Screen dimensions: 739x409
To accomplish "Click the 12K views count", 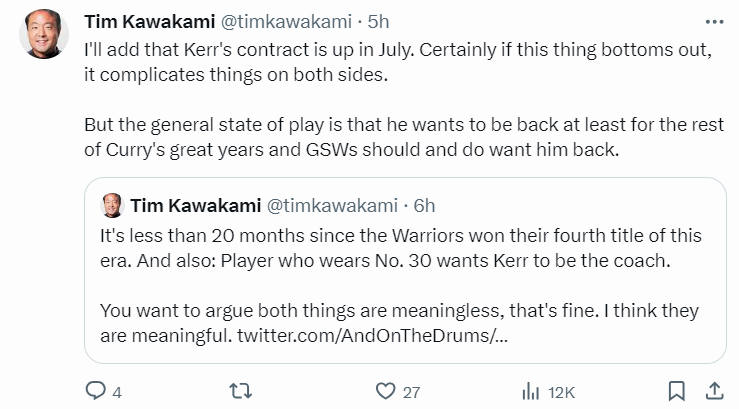I will 560,392.
